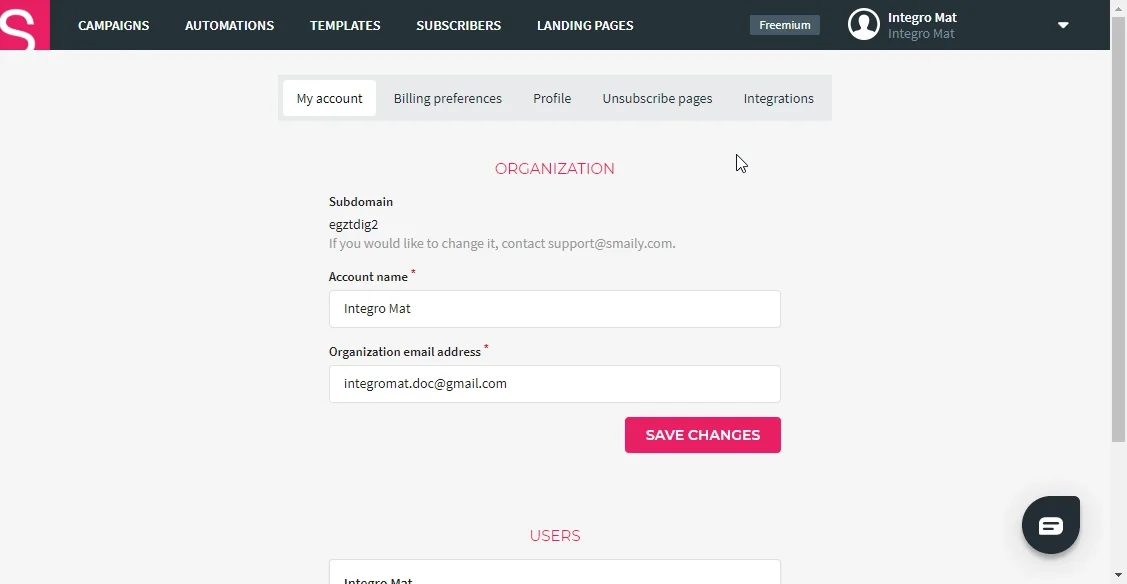Switch to the Profile tab
The image size is (1127, 584).
[552, 98]
